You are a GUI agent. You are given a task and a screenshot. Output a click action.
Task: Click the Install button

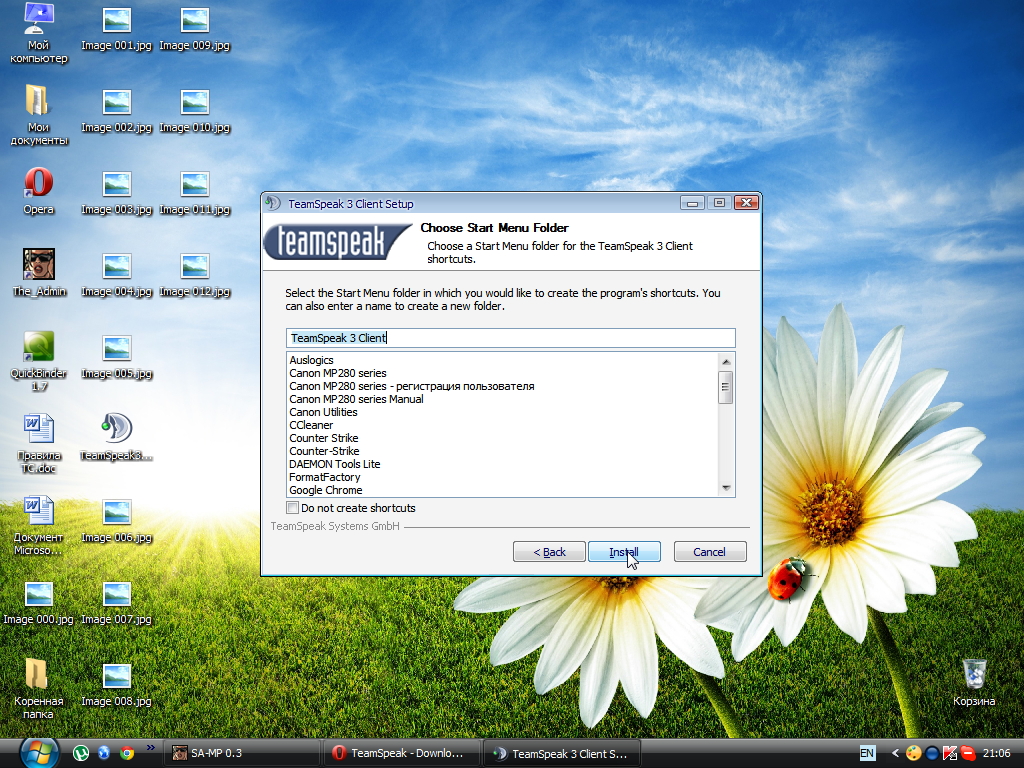624,552
